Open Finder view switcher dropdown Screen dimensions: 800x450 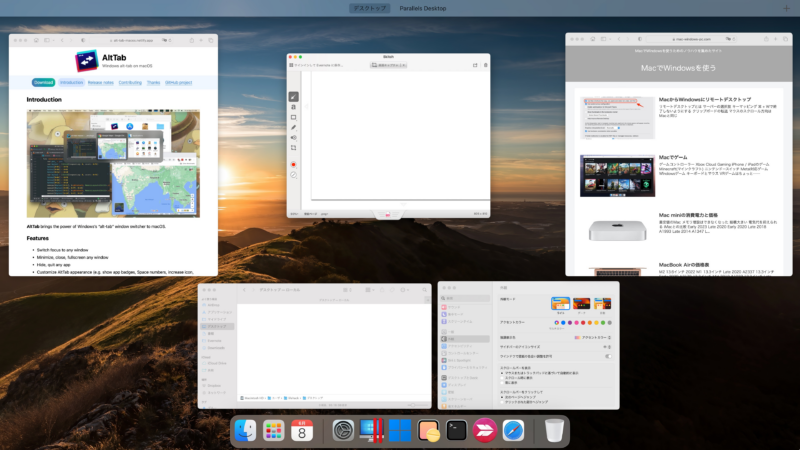coord(347,290)
